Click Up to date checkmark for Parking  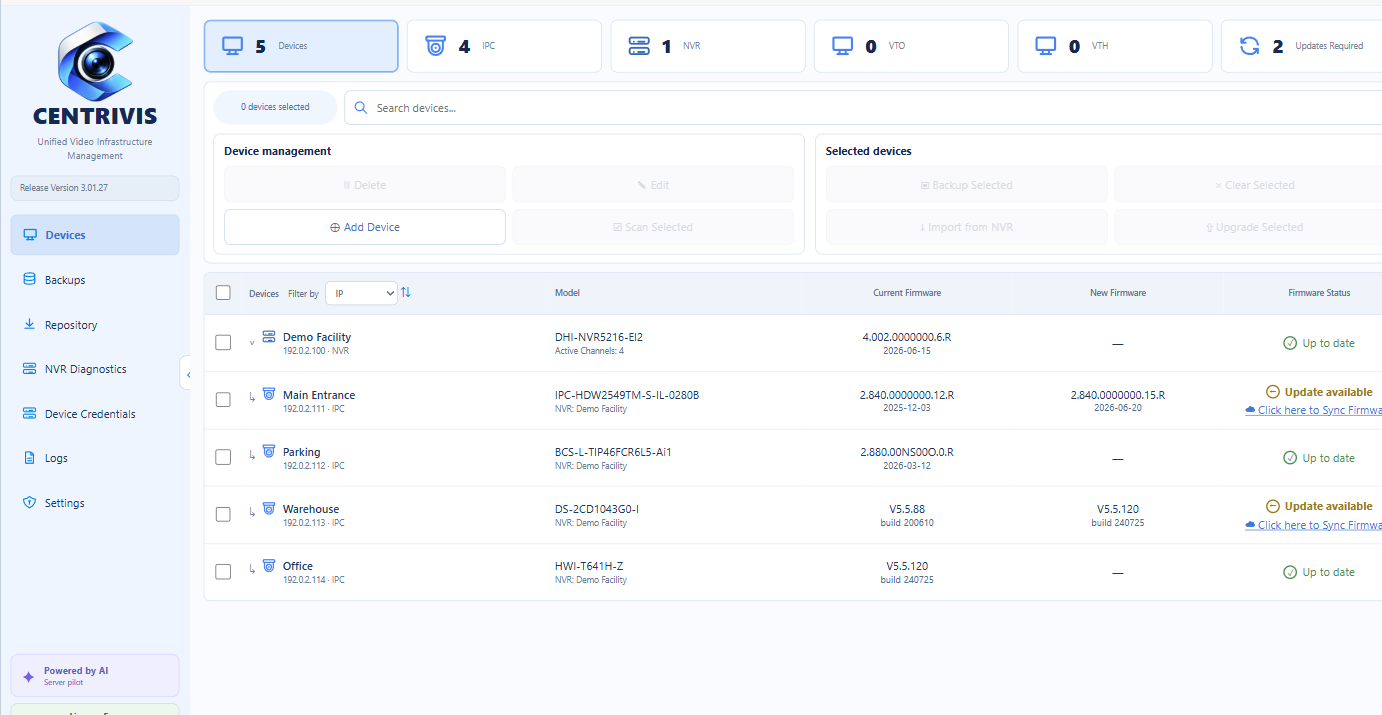pos(1290,458)
